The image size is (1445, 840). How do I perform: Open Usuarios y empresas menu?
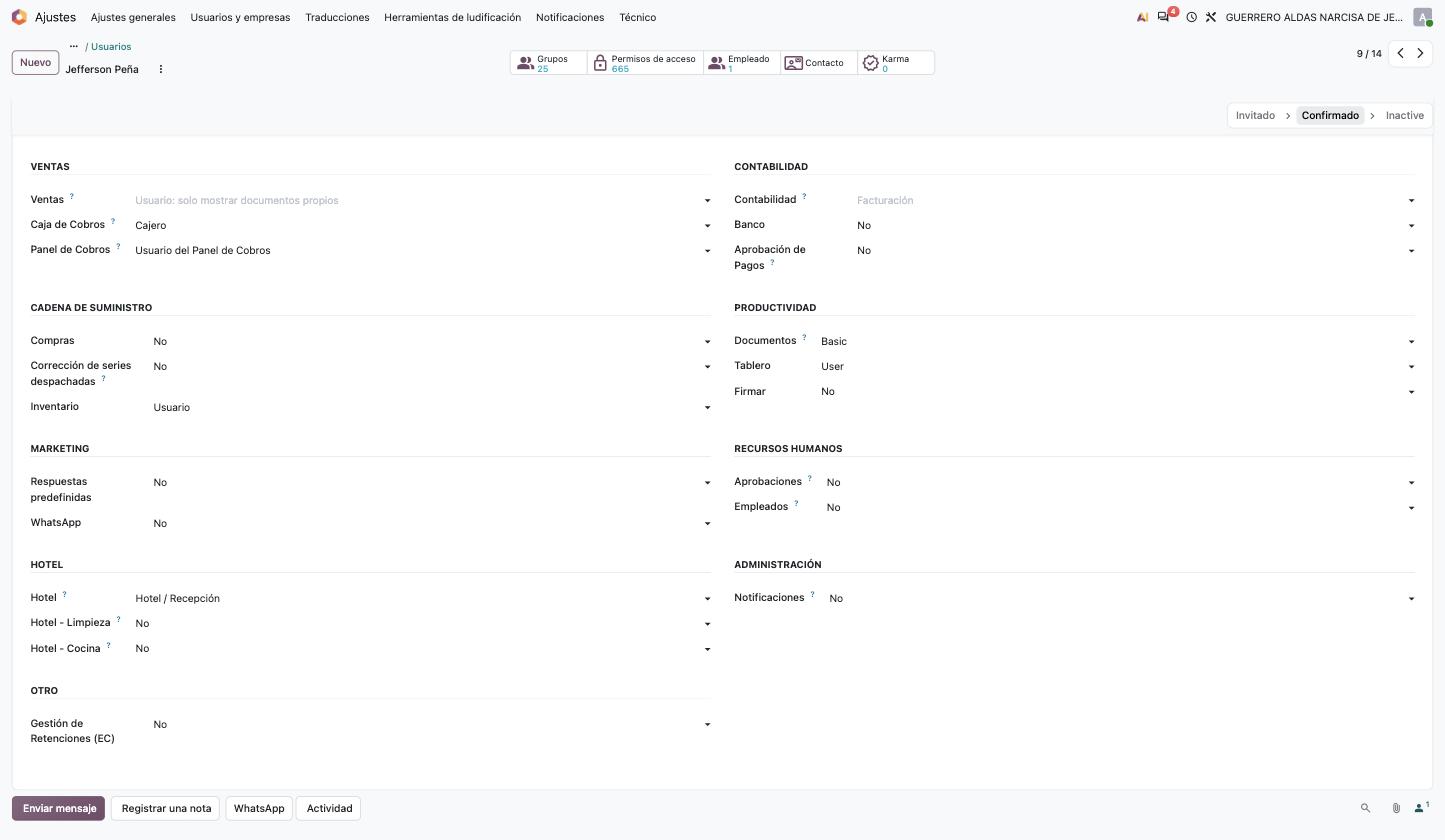[x=240, y=17]
